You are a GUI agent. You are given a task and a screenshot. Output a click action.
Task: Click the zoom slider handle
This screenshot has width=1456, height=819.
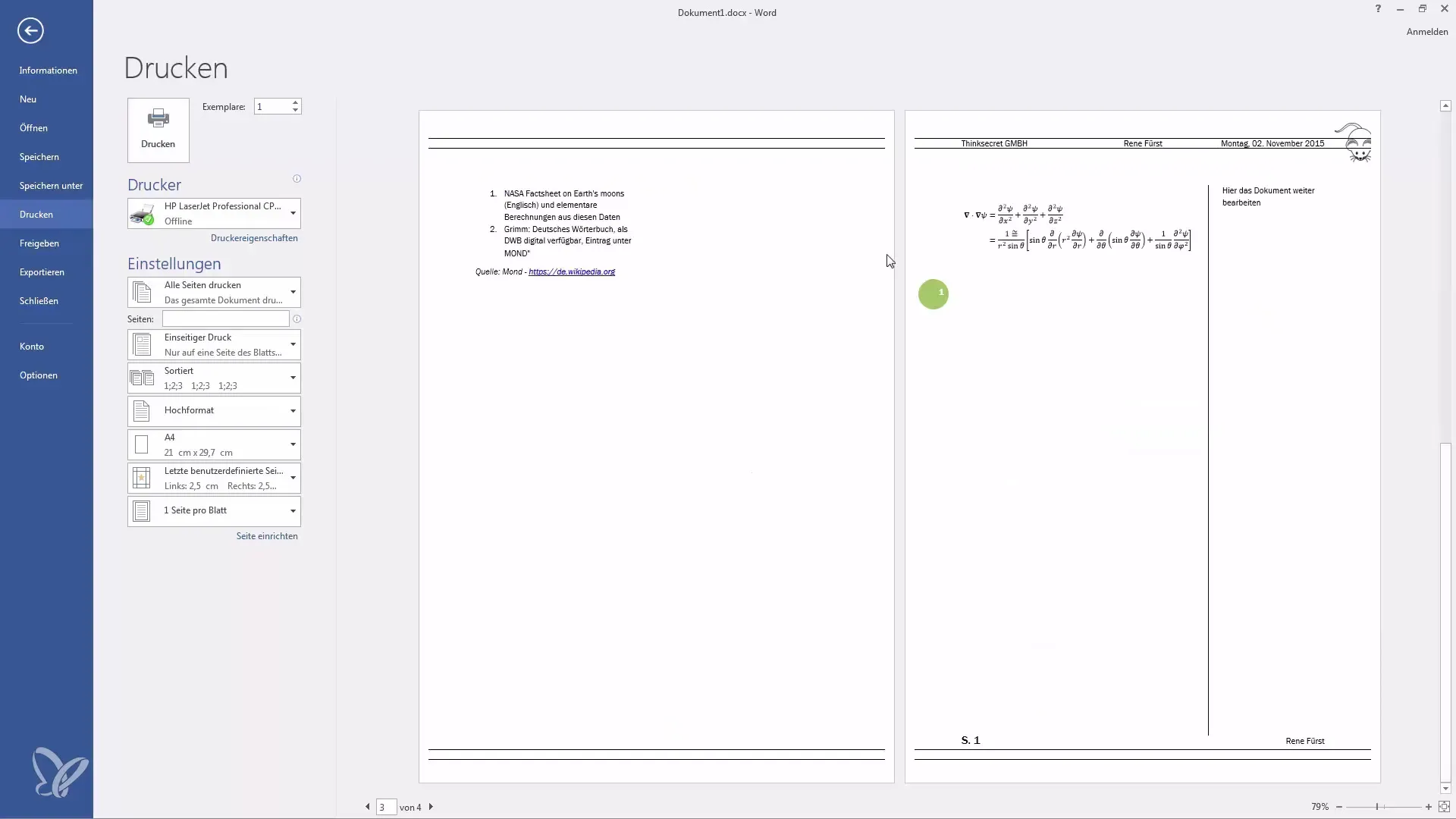tap(1377, 807)
